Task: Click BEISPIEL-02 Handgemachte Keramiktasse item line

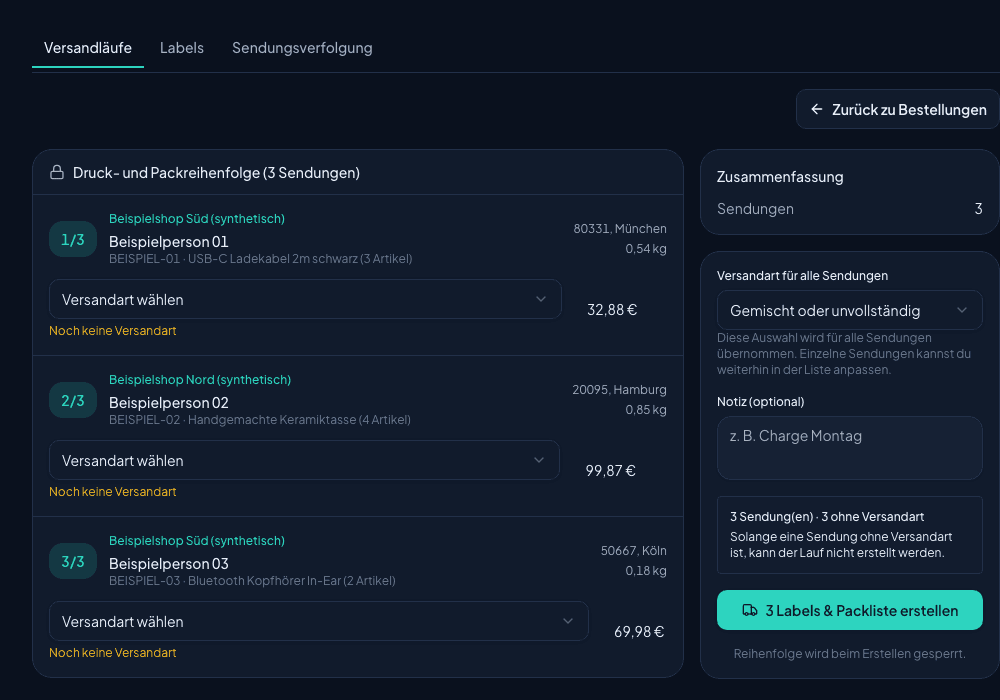Action: pyautogui.click(x=260, y=420)
